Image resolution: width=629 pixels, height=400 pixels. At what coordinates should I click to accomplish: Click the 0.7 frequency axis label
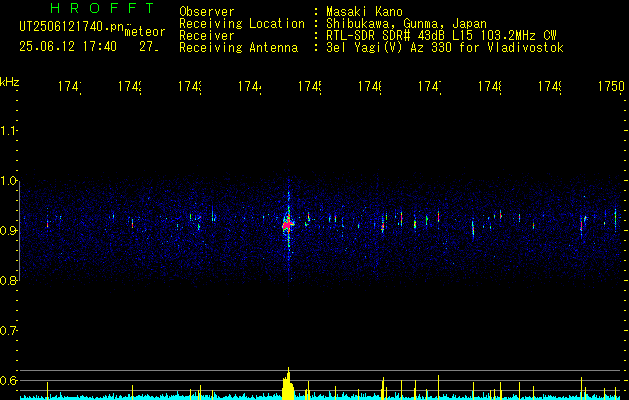pos(8,331)
